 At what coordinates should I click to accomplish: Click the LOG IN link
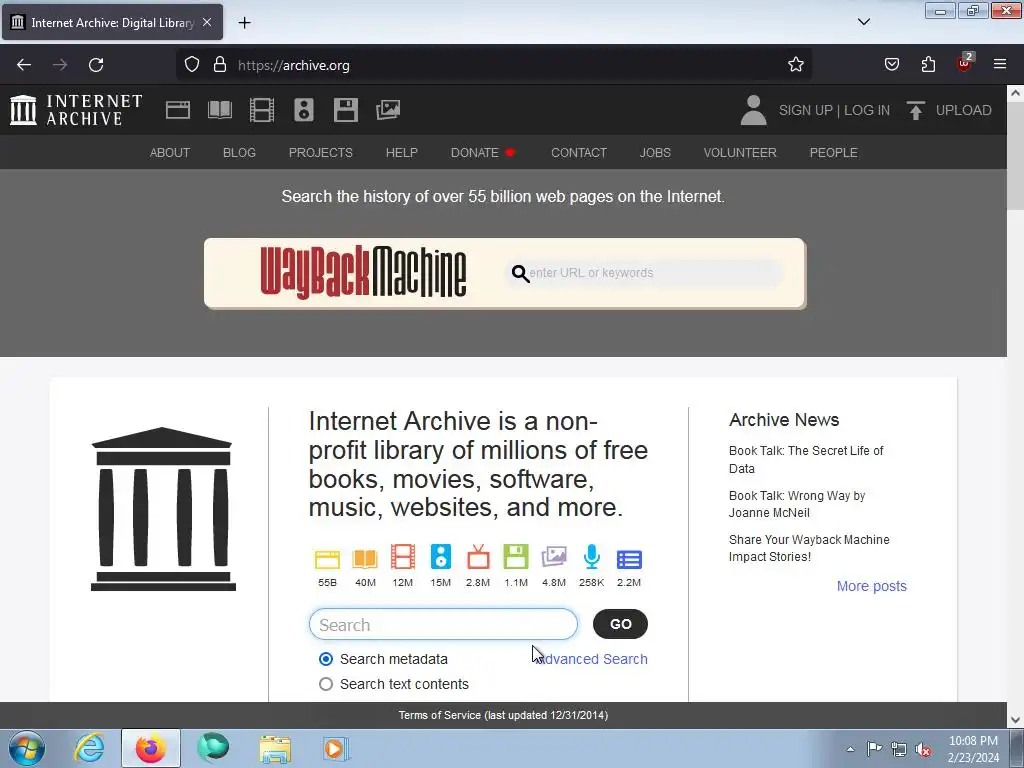(867, 110)
